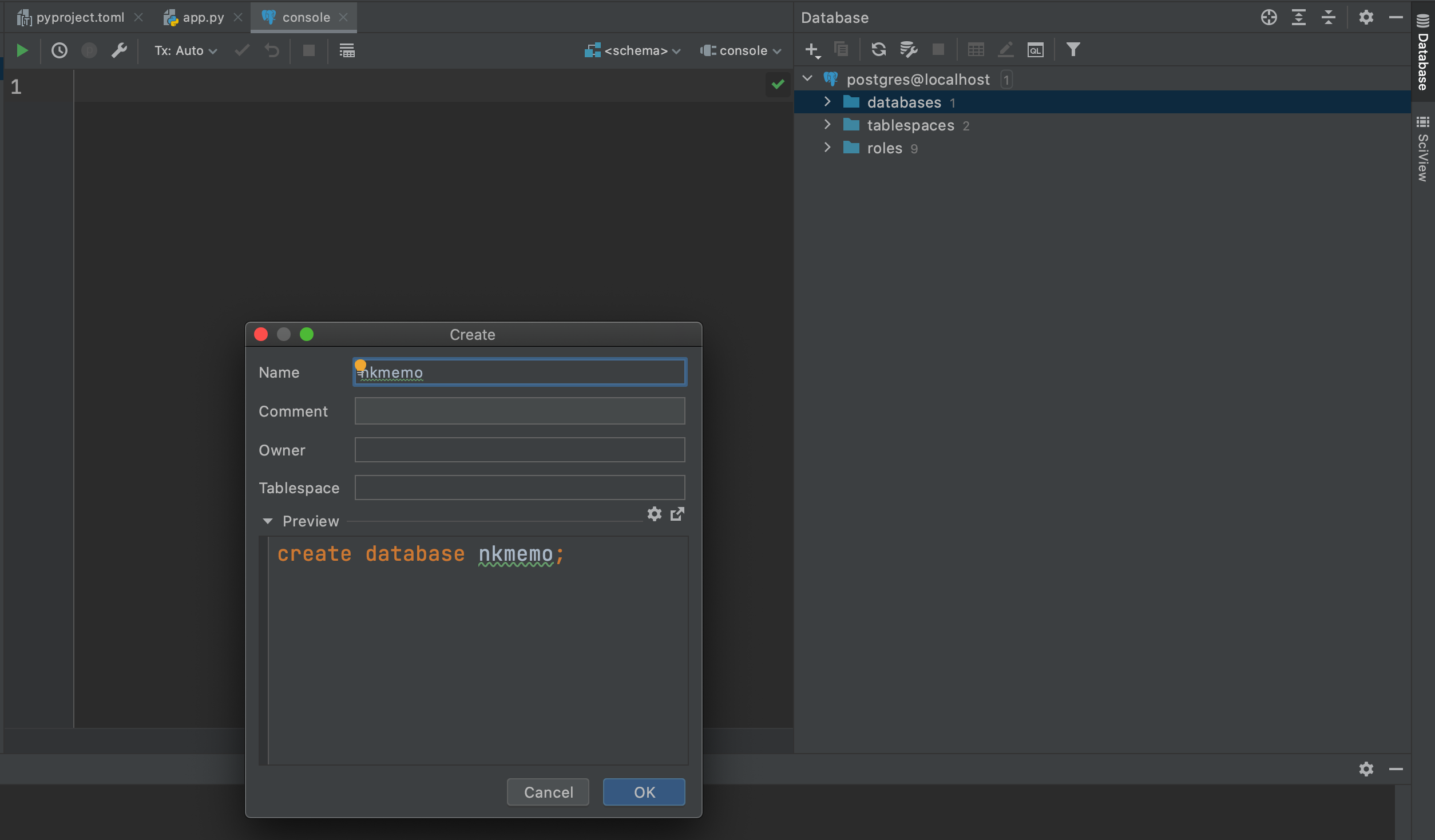The image size is (1435, 840).
Task: Open preview in editor arrow icon
Action: [677, 513]
